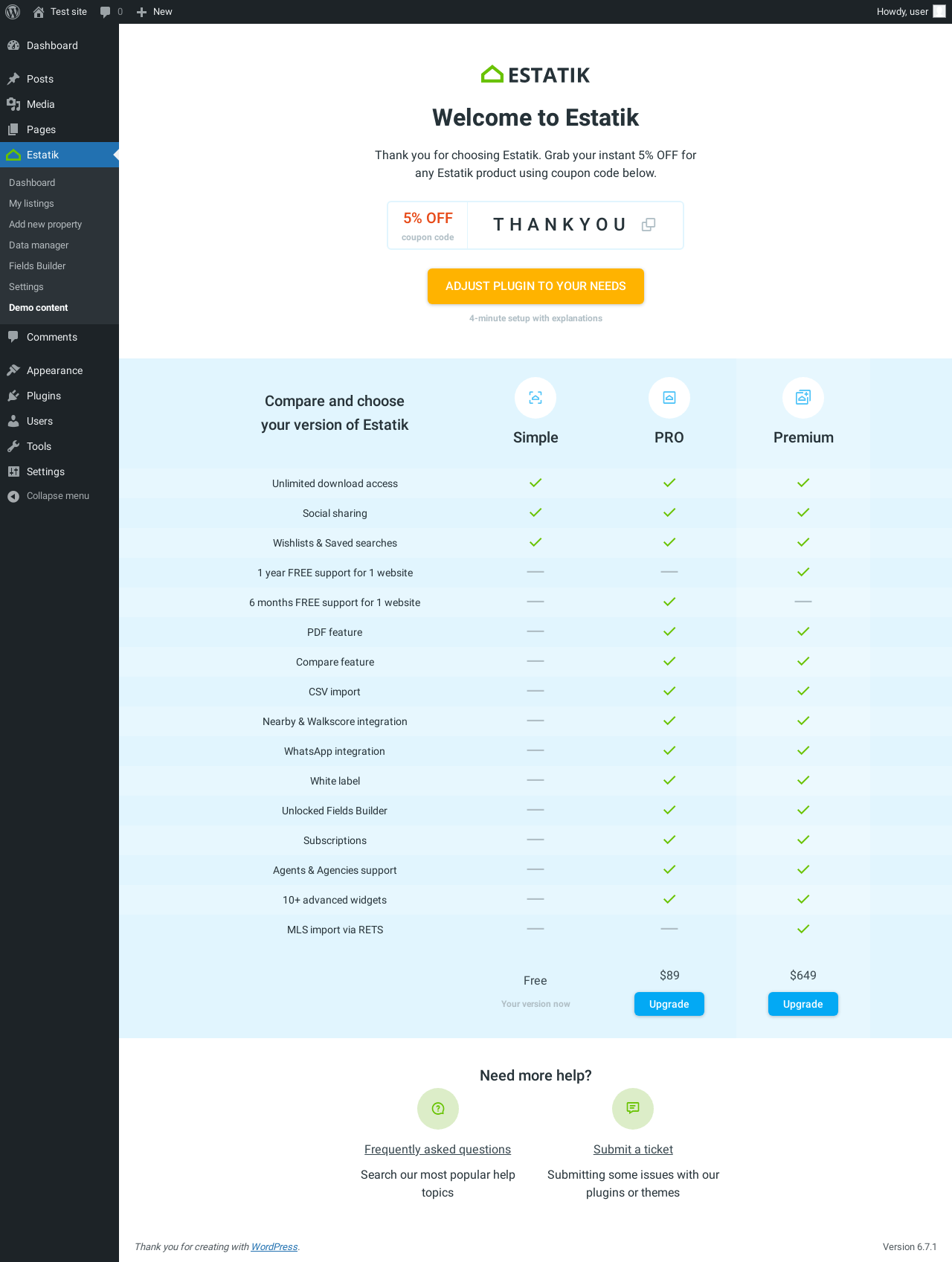
Task: Click CSV import feature label
Action: 335,692
